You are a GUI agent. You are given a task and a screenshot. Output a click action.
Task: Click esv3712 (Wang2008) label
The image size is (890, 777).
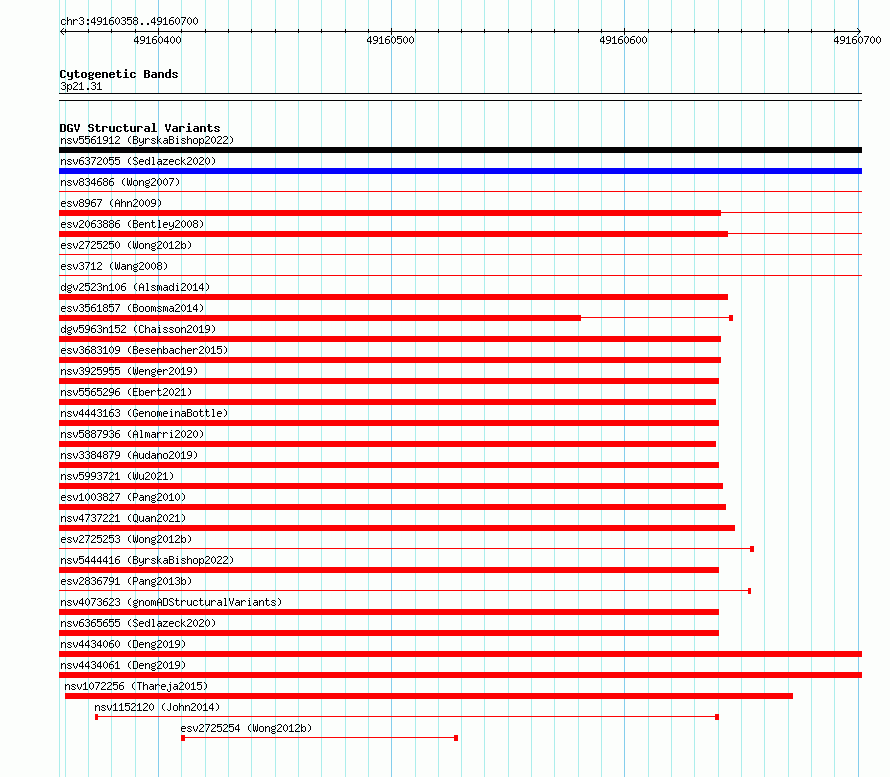coord(114,266)
